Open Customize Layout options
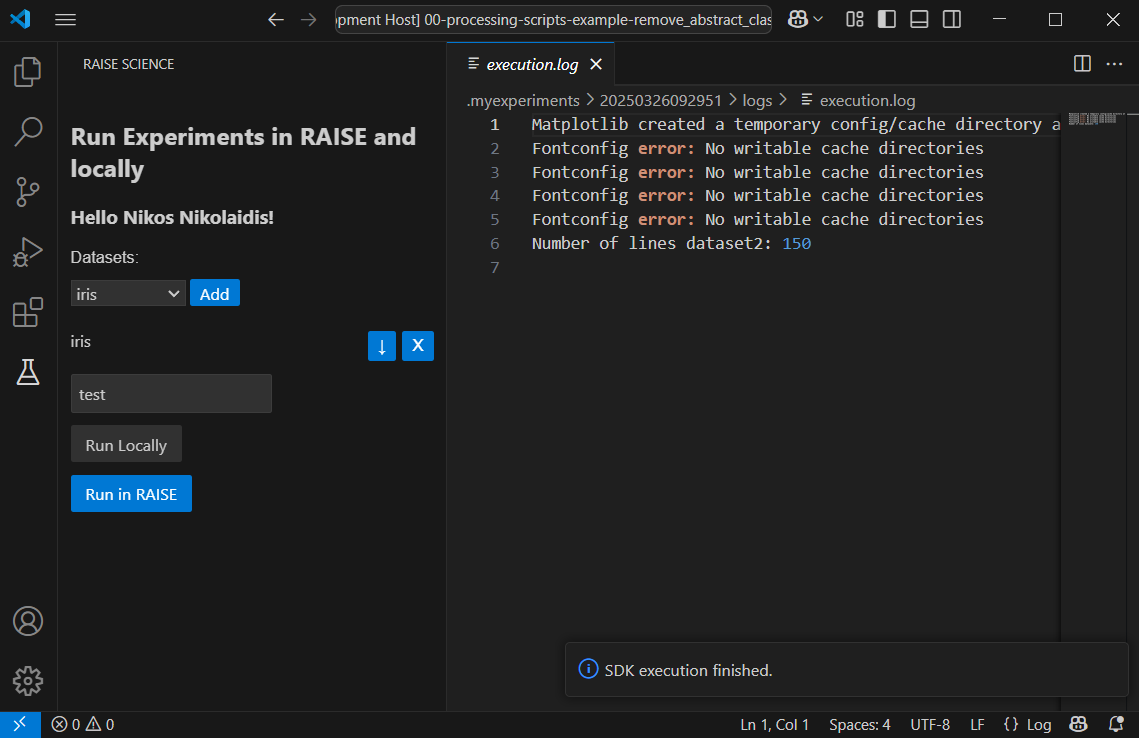Viewport: 1139px width, 738px height. (x=855, y=20)
